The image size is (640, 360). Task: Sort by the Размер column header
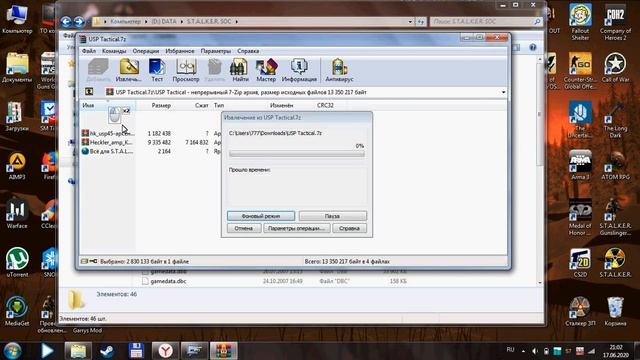click(161, 105)
